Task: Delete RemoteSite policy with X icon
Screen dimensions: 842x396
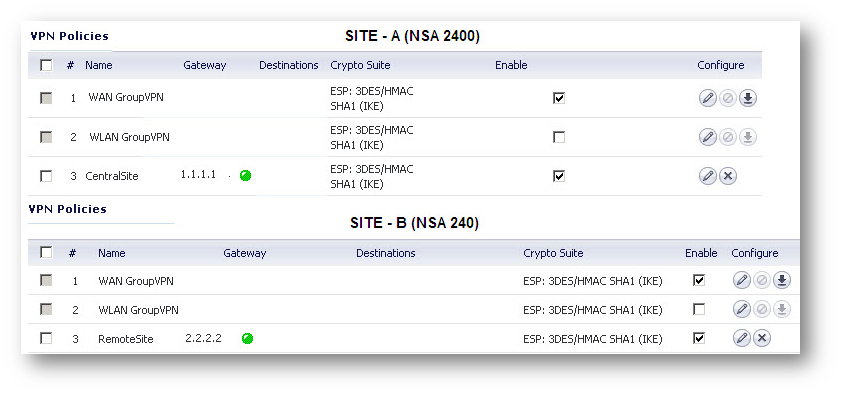Action: click(761, 339)
